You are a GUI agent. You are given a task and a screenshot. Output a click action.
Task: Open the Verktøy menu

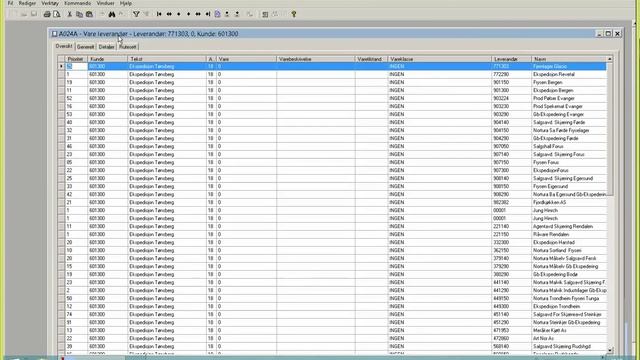click(x=50, y=3)
